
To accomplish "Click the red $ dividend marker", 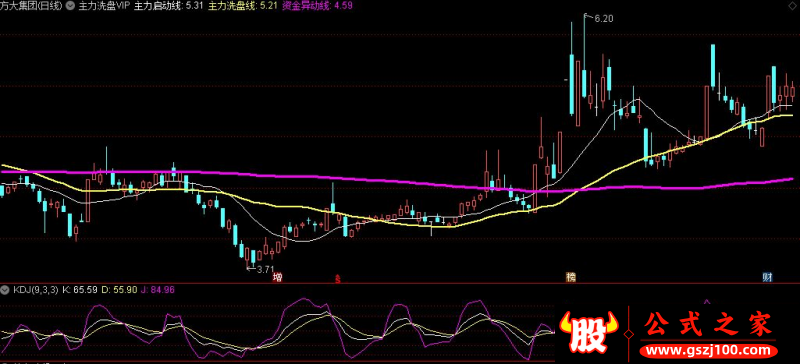I will [337, 279].
